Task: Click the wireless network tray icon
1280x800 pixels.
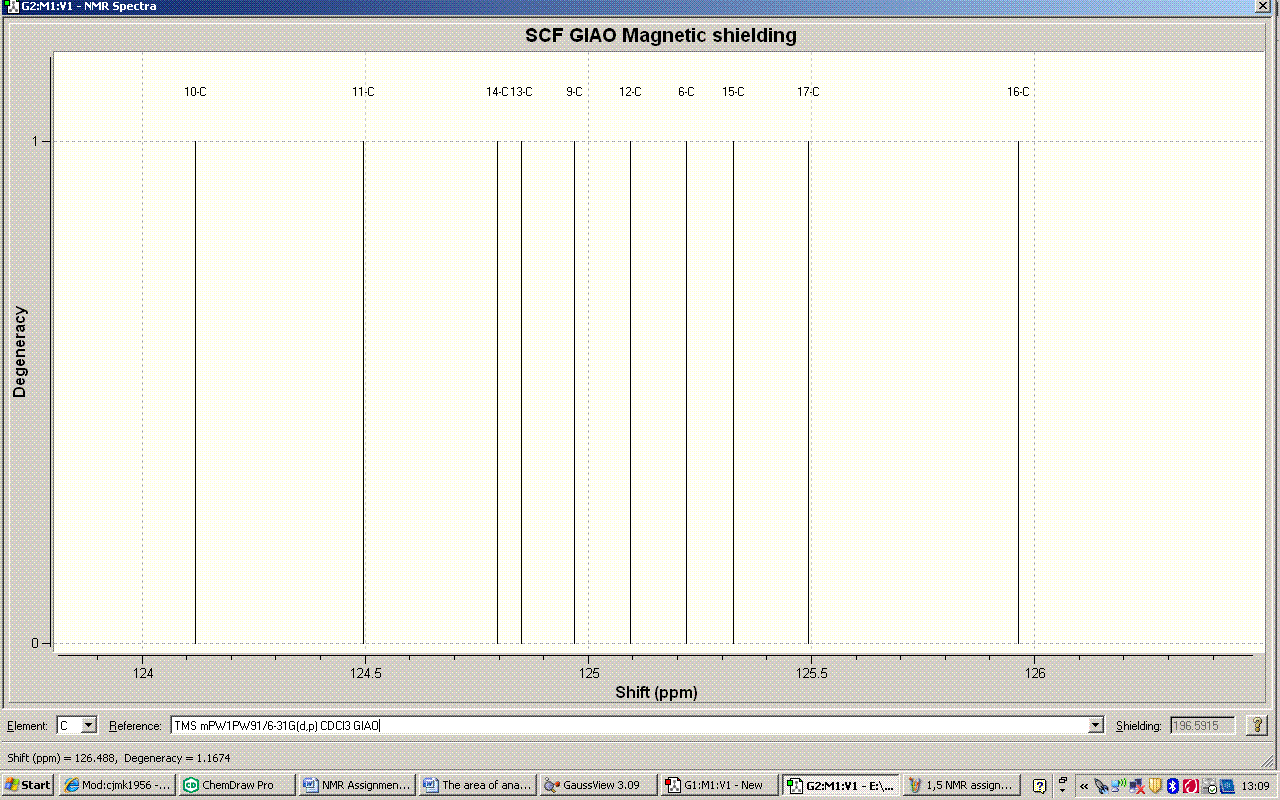Action: pyautogui.click(x=1119, y=786)
